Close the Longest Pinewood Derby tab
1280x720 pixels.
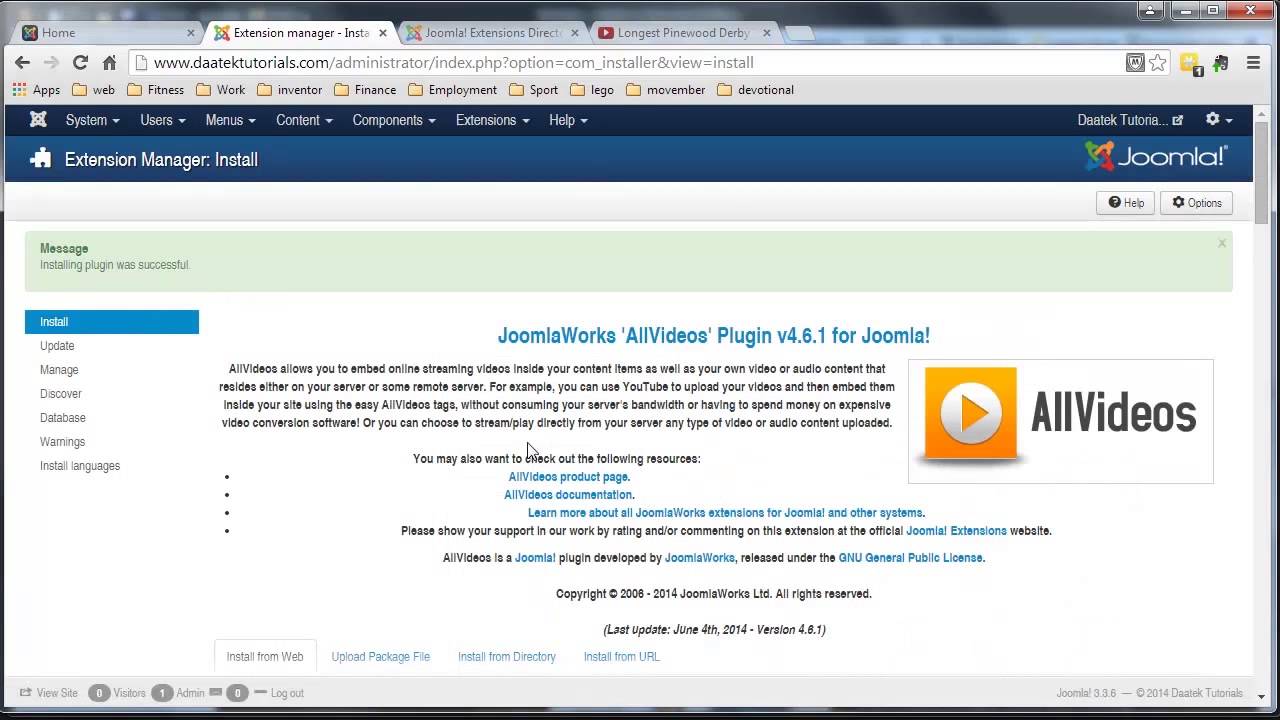(x=767, y=33)
